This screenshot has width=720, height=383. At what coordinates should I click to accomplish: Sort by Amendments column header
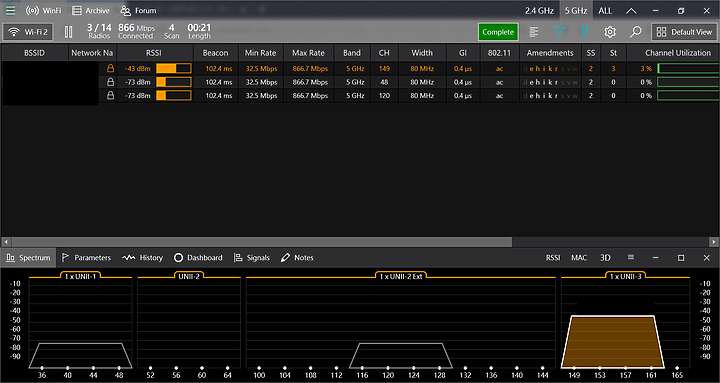pyautogui.click(x=550, y=53)
